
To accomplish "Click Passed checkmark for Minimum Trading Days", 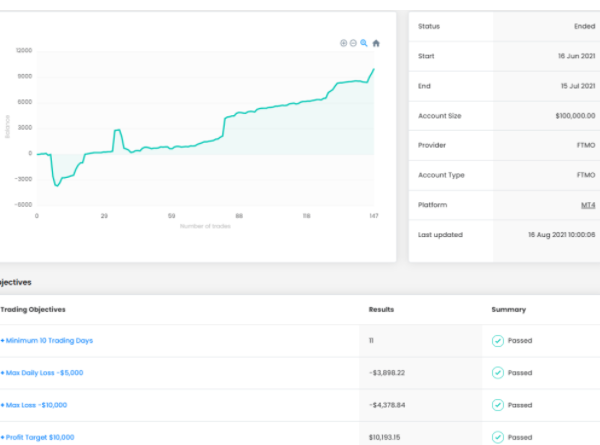I will click(x=497, y=341).
